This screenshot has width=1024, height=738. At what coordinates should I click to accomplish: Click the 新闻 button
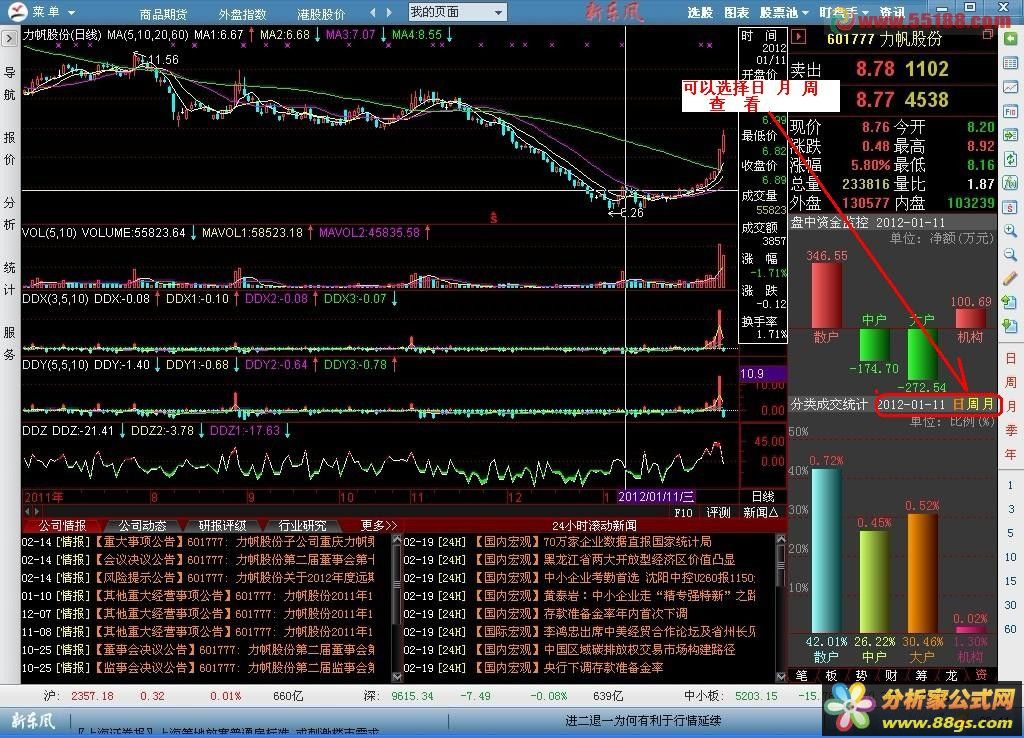pos(761,513)
